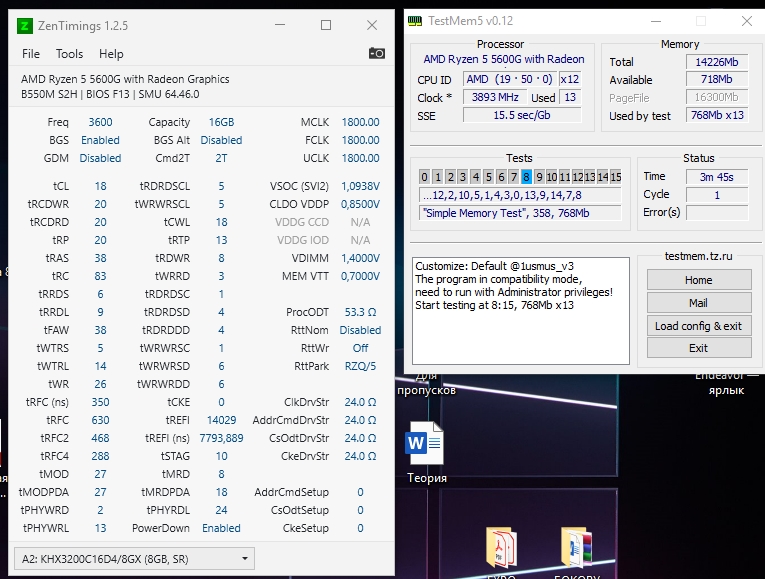Screen dimensions: 765x579
Task: Click the ProcODT value 53.3 Ω
Action: [x=360, y=312]
